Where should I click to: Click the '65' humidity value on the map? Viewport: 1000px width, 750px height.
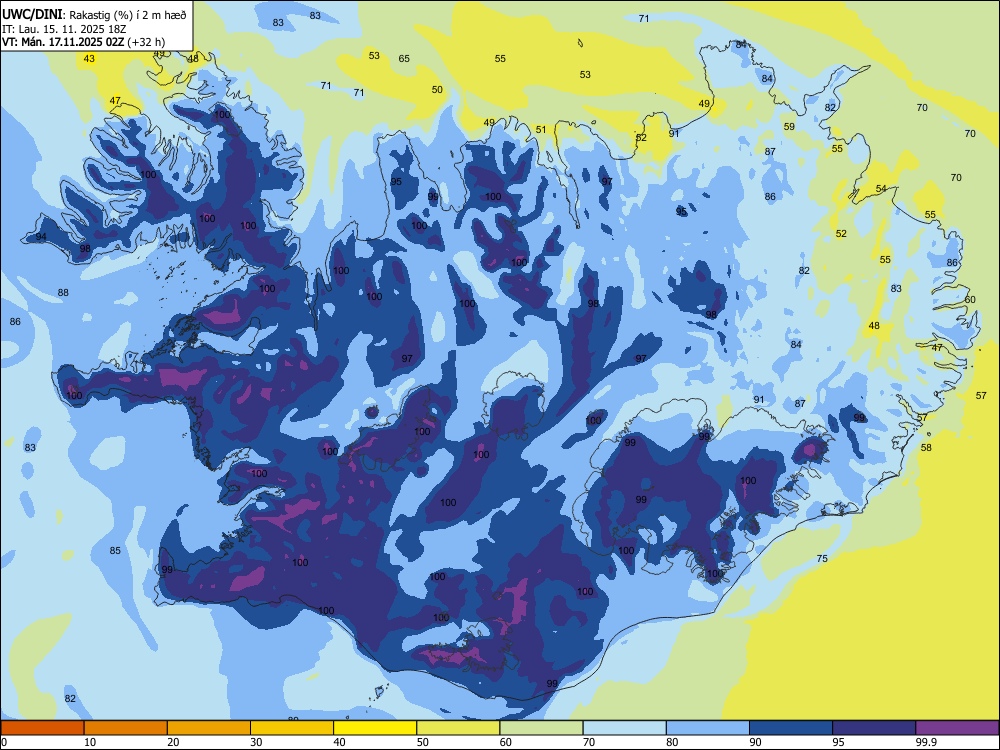point(404,59)
